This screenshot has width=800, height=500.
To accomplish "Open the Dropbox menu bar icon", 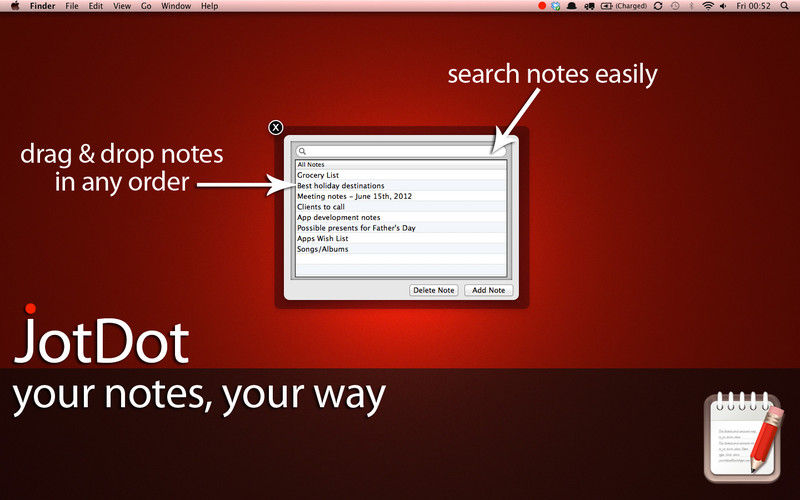I will pyautogui.click(x=556, y=6).
